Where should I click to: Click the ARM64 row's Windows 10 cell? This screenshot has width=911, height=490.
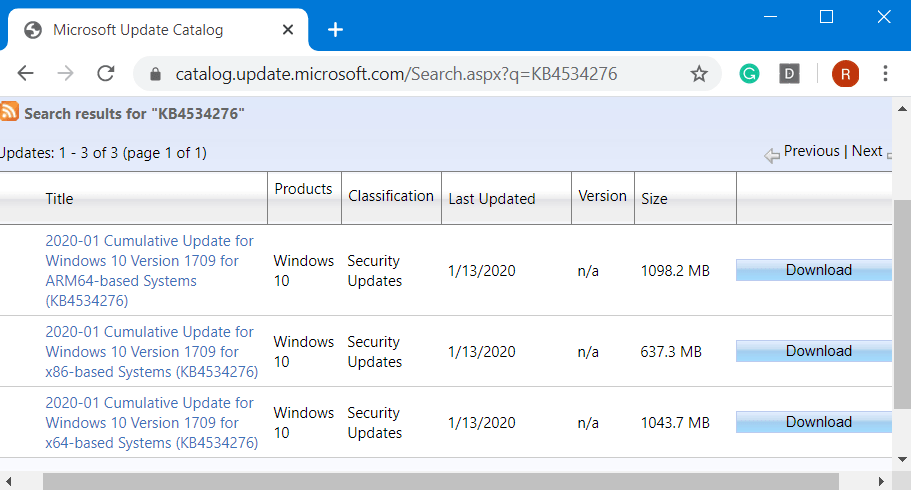[303, 271]
